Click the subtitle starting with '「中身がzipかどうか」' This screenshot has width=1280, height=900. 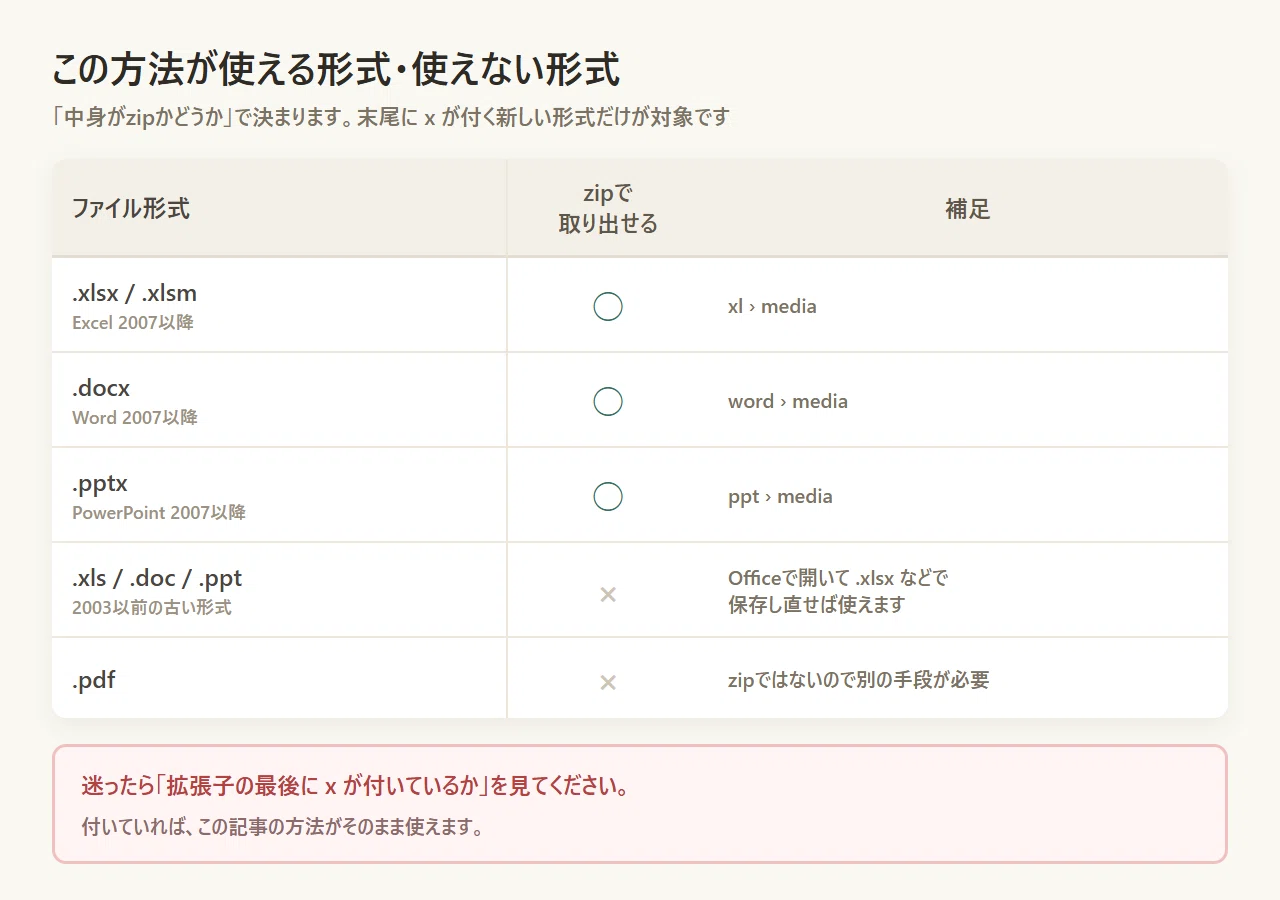[x=391, y=117]
